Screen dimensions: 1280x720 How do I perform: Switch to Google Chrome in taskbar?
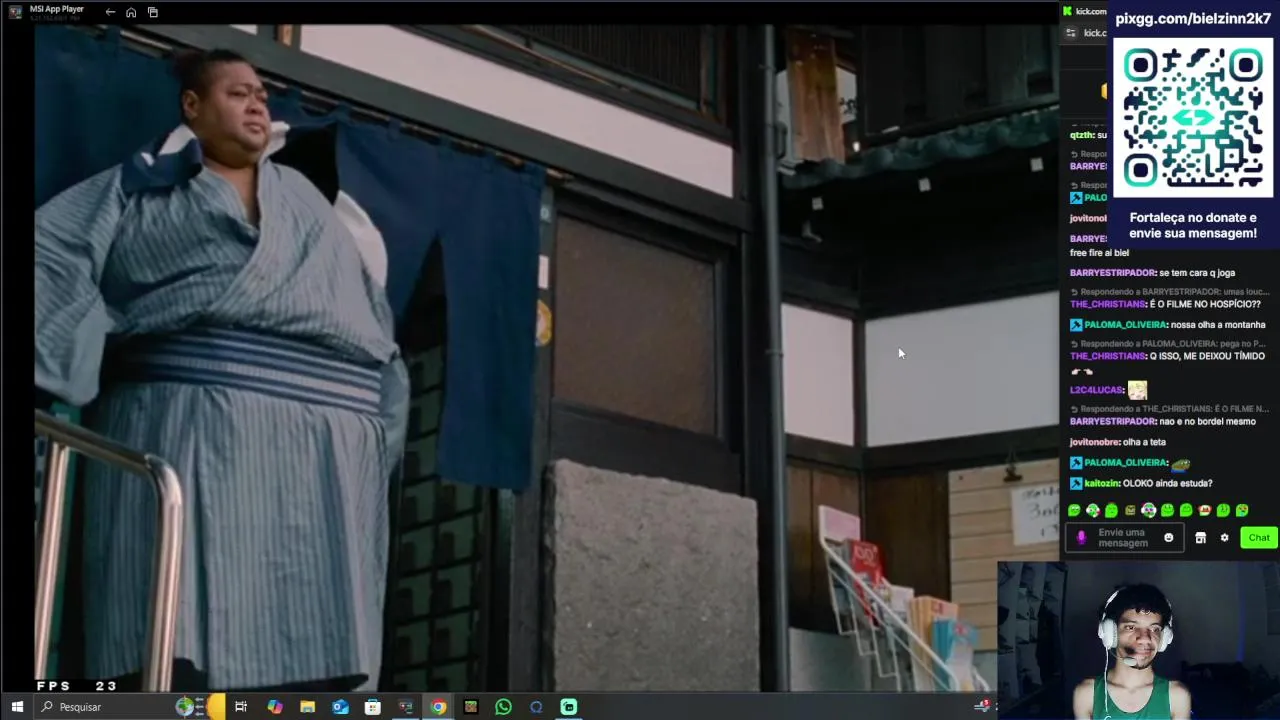coord(438,707)
